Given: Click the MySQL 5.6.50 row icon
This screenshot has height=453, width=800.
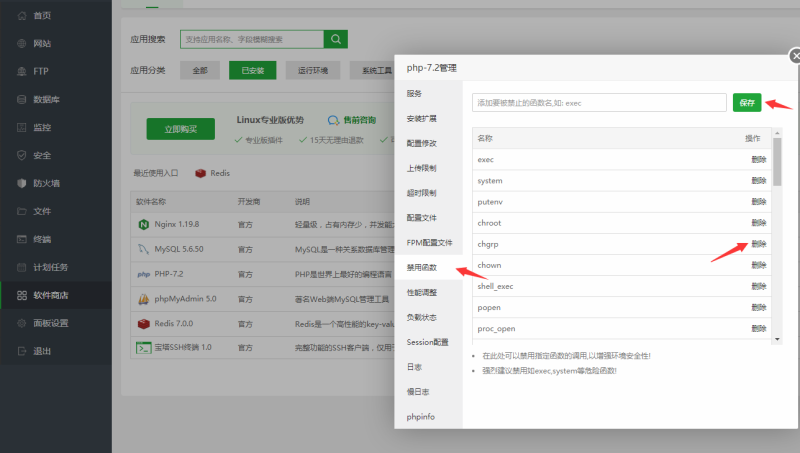Looking at the screenshot, I should coord(144,249).
